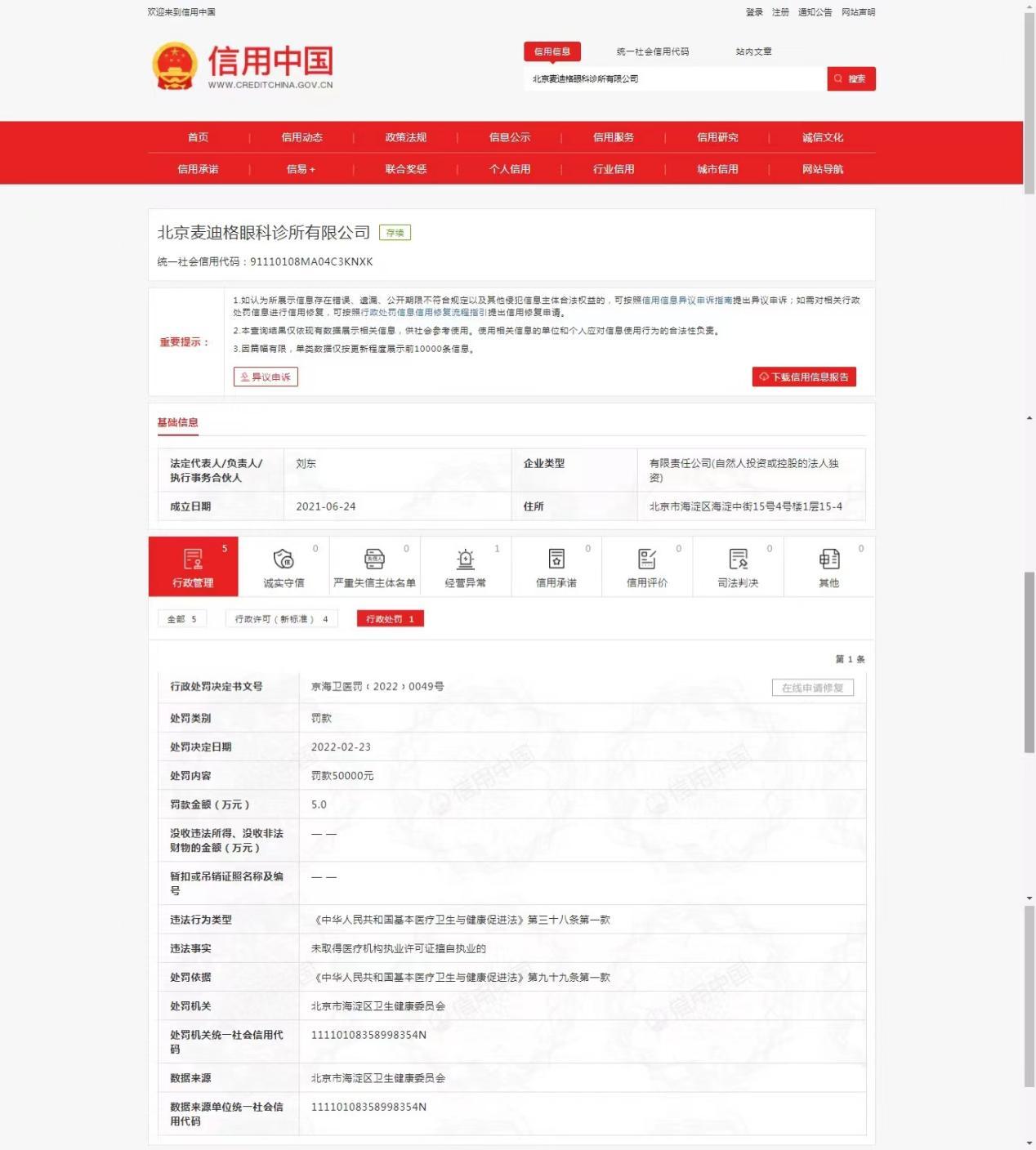This screenshot has width=1036, height=1150.
Task: Click the company title 北京麦迪格眼科诊所有限公司
Action: point(264,233)
